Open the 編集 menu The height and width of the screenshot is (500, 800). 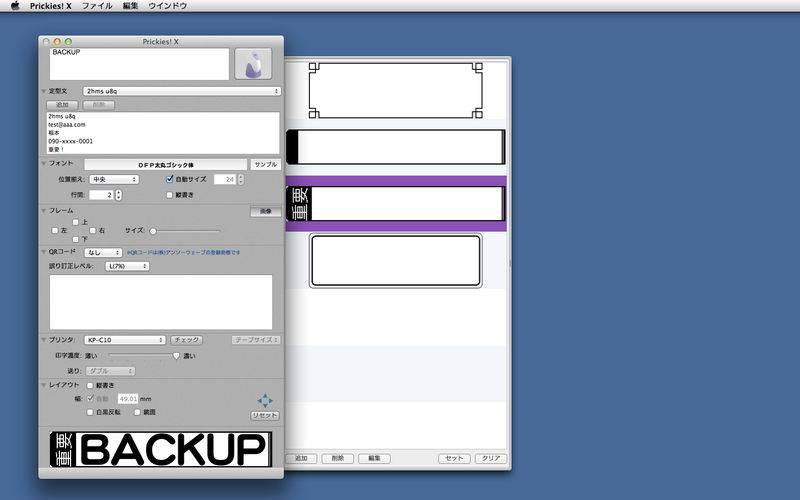pos(130,6)
